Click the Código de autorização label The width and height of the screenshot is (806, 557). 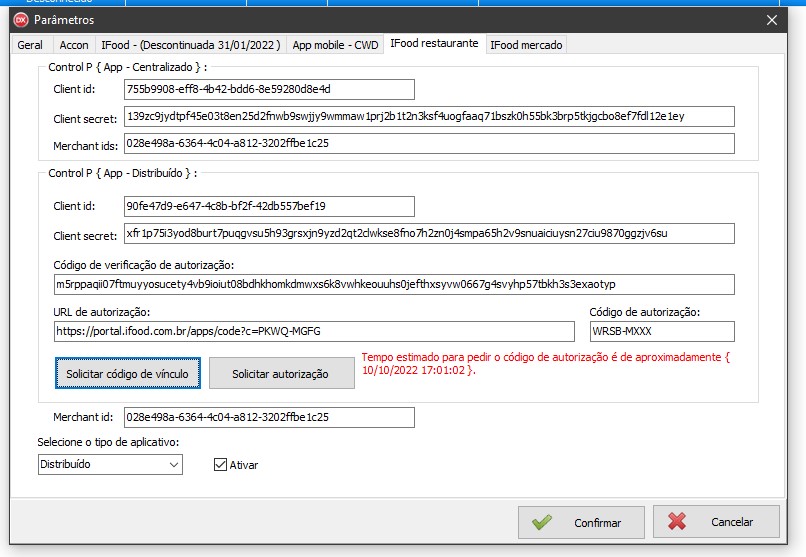(x=645, y=312)
